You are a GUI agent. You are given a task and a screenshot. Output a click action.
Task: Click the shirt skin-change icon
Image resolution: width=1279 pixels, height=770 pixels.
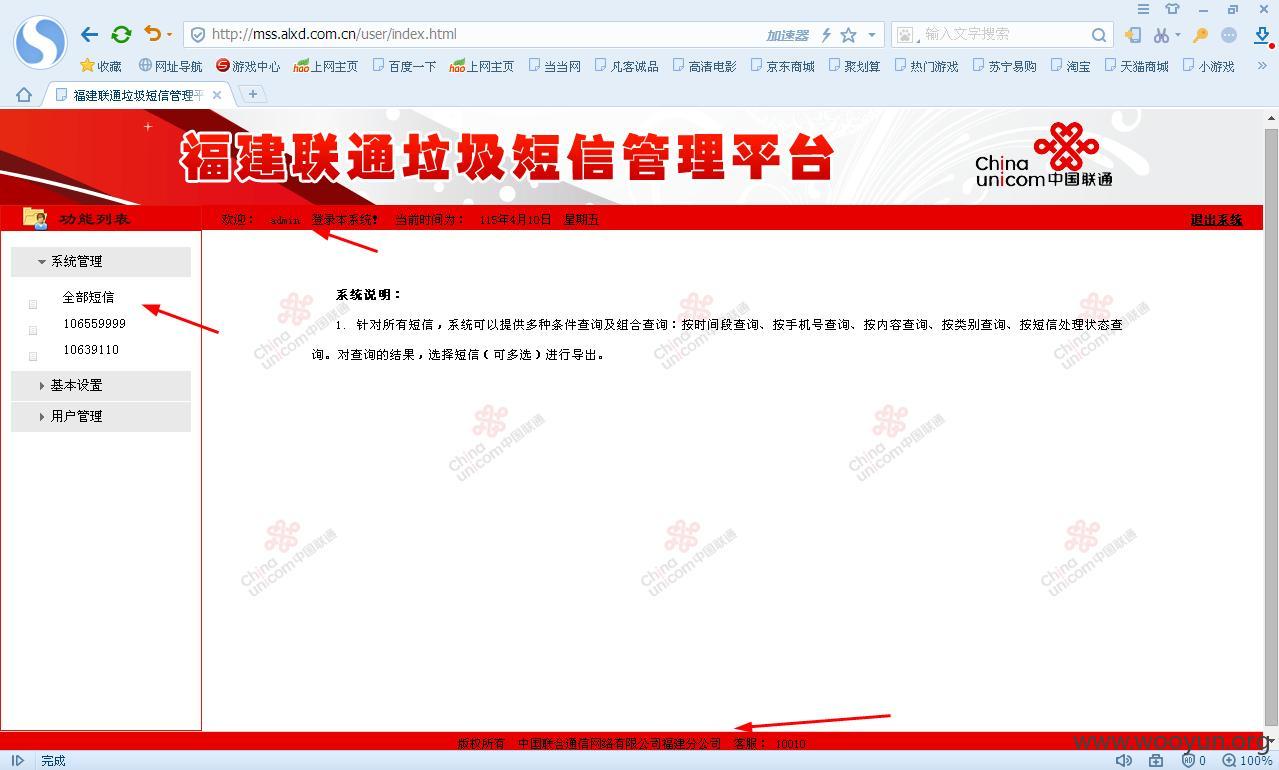click(x=1173, y=9)
